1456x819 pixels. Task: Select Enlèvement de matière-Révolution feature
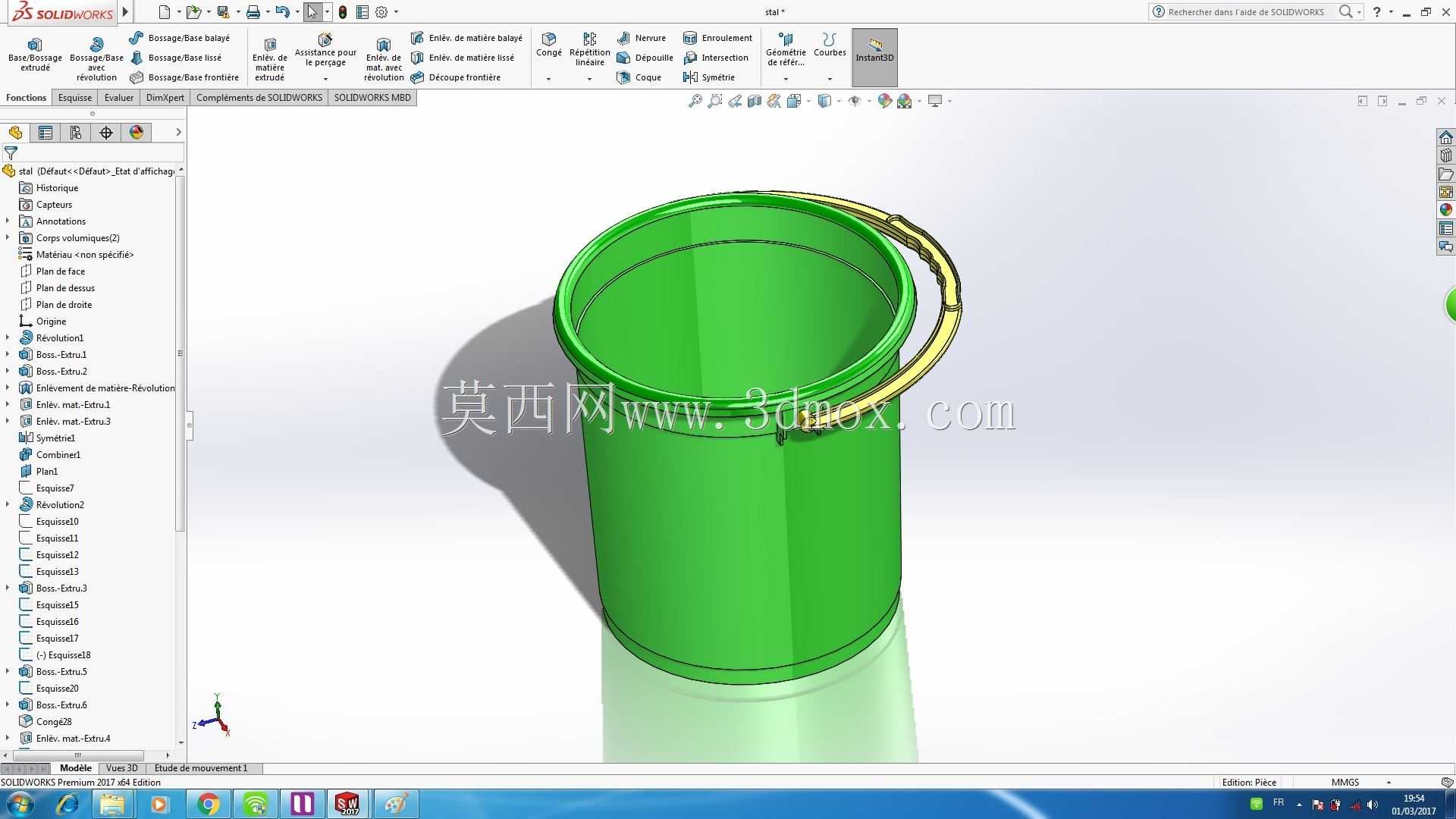point(105,388)
